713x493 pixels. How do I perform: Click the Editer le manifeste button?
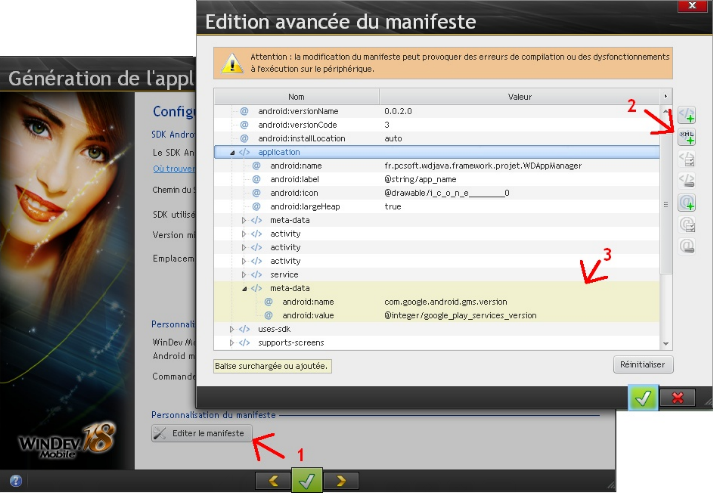click(x=201, y=433)
